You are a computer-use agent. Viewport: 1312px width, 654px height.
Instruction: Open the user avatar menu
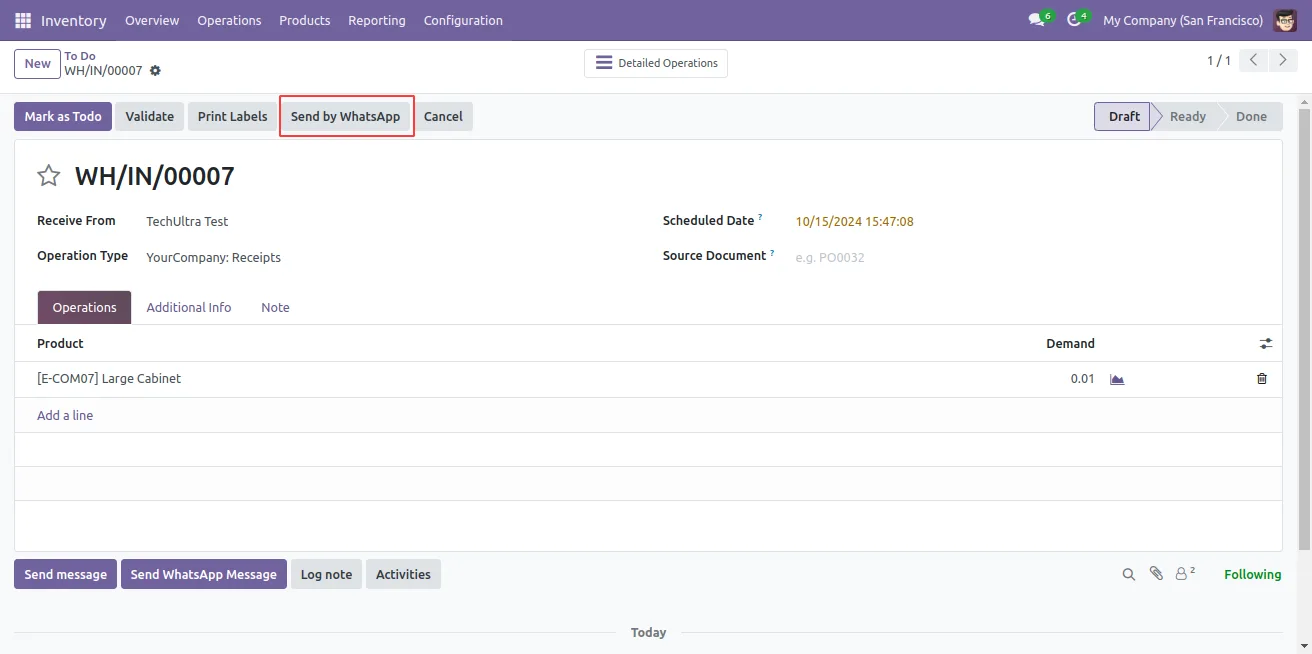click(1285, 20)
